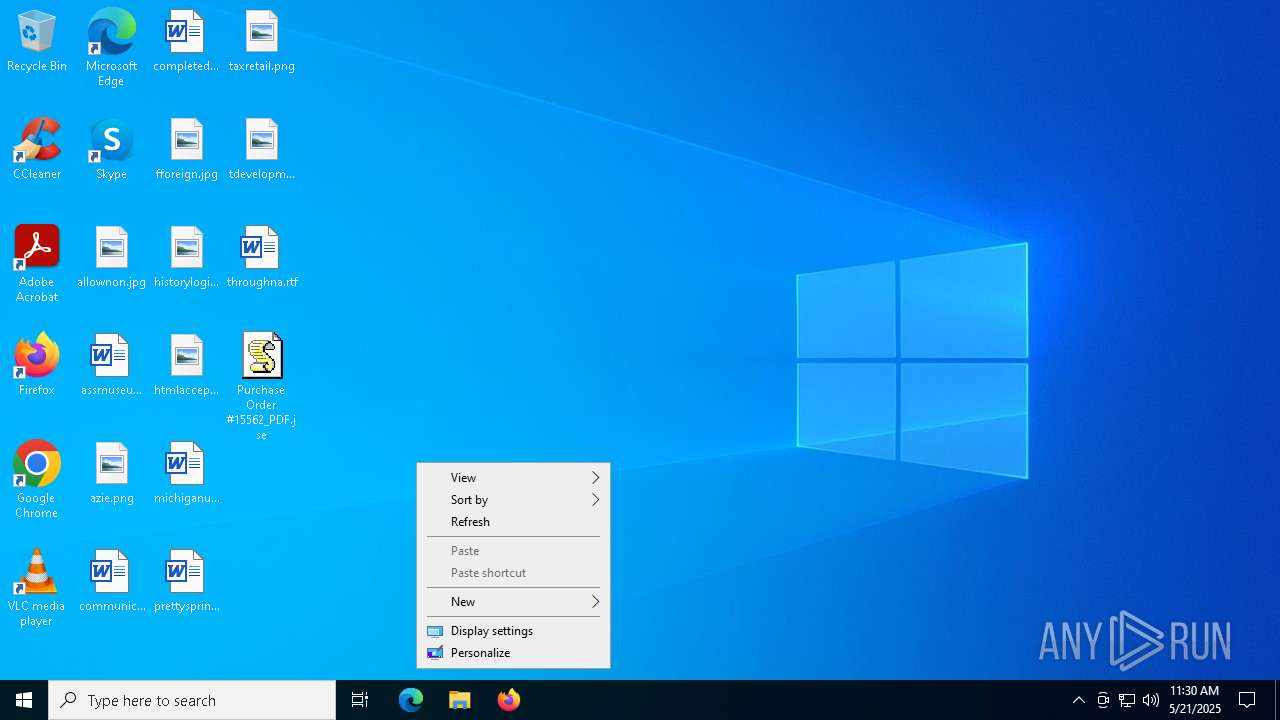Select the CCleaner desktop shortcut
The width and height of the screenshot is (1280, 720).
[37, 149]
